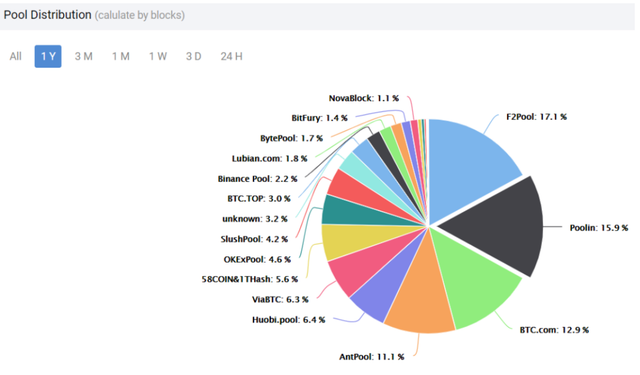Show the 24H pool distribution
640x375 pixels.
[231, 56]
